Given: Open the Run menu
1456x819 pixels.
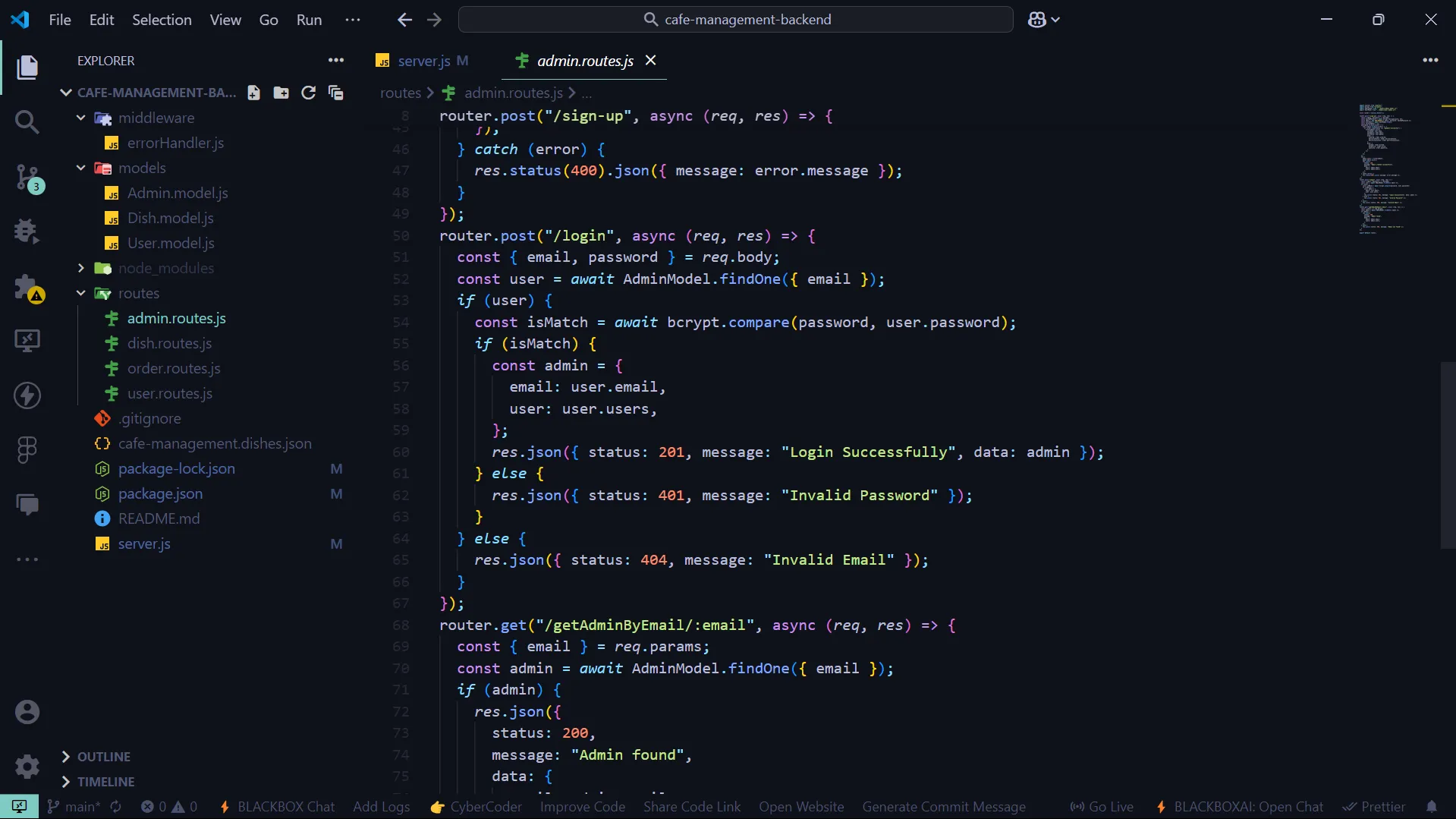Looking at the screenshot, I should click(x=309, y=20).
